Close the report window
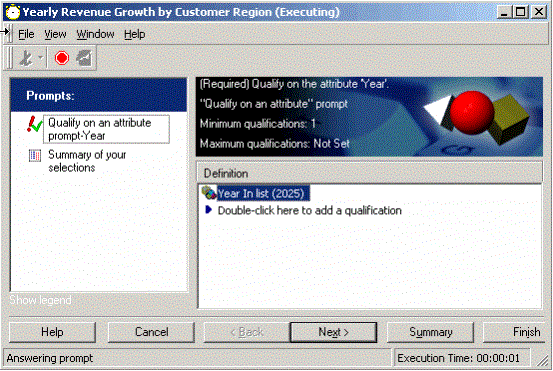Image resolution: width=553 pixels, height=371 pixels. tap(539, 12)
